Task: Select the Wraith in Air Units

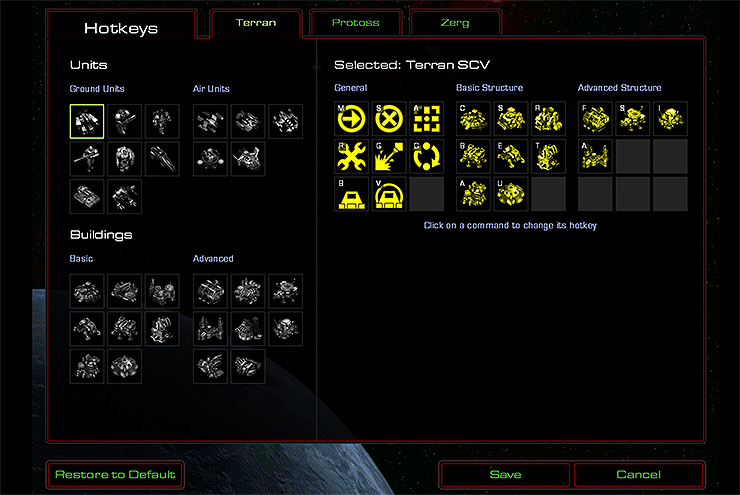Action: pos(210,121)
